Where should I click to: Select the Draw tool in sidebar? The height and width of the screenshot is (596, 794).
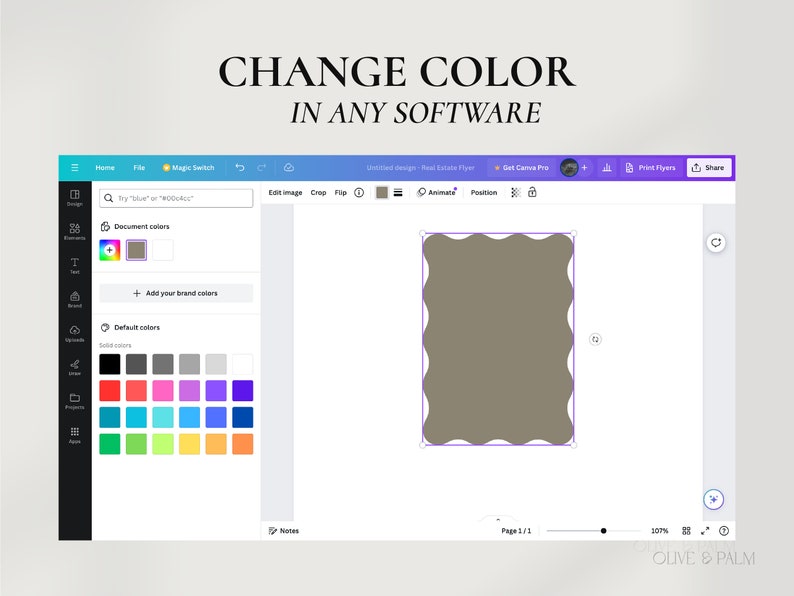(74, 367)
